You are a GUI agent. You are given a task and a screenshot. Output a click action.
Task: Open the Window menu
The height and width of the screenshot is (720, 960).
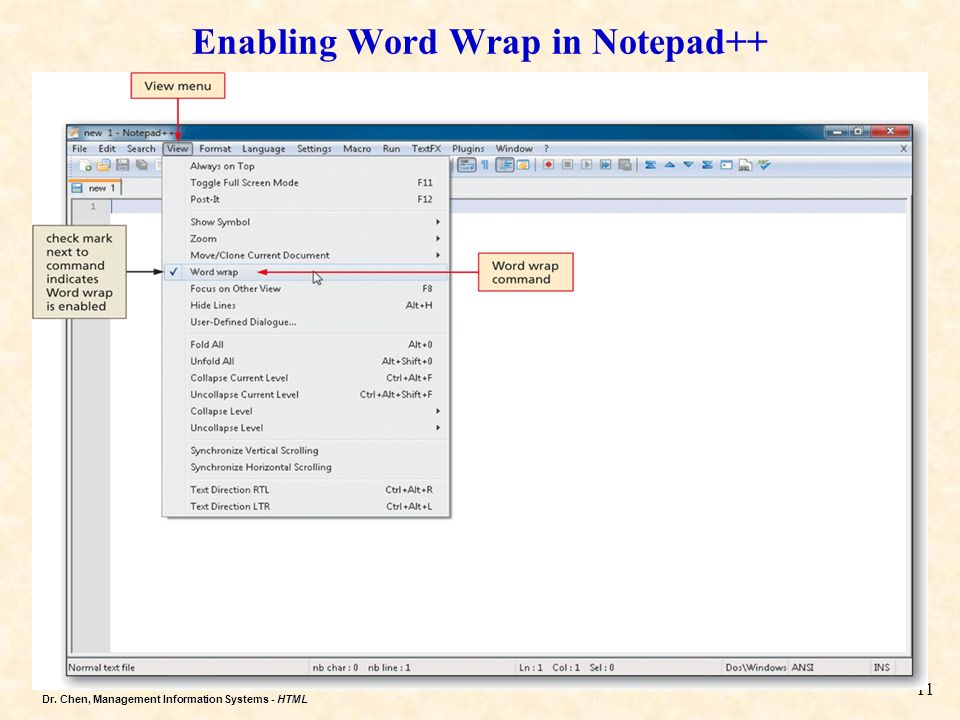[x=514, y=148]
